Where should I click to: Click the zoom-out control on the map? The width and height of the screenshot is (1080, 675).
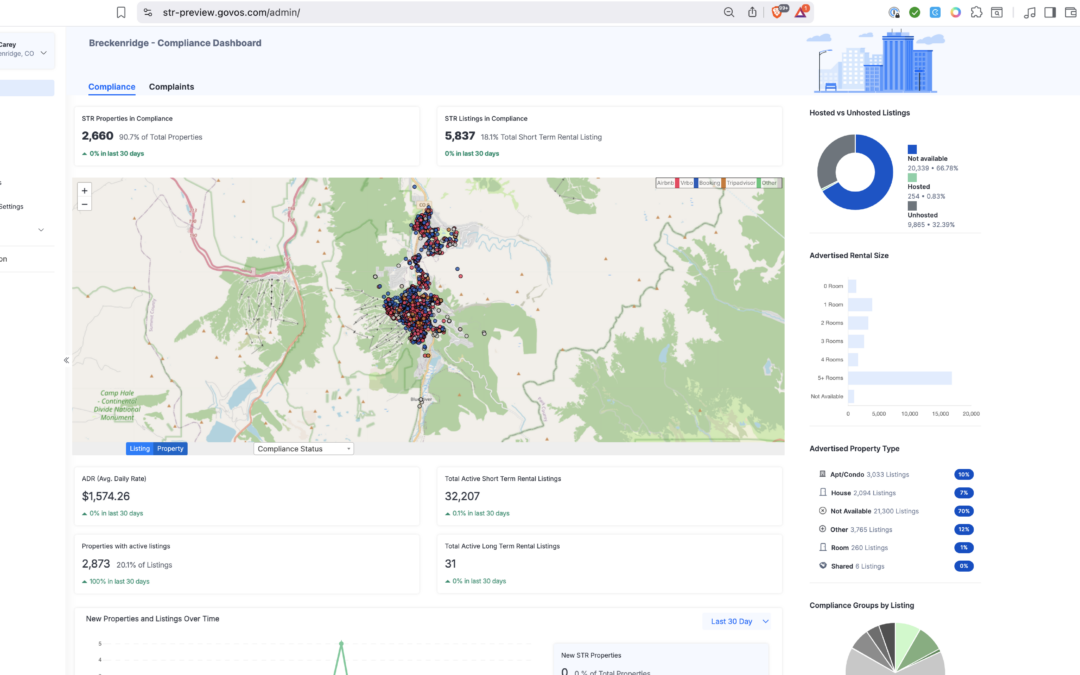84,202
